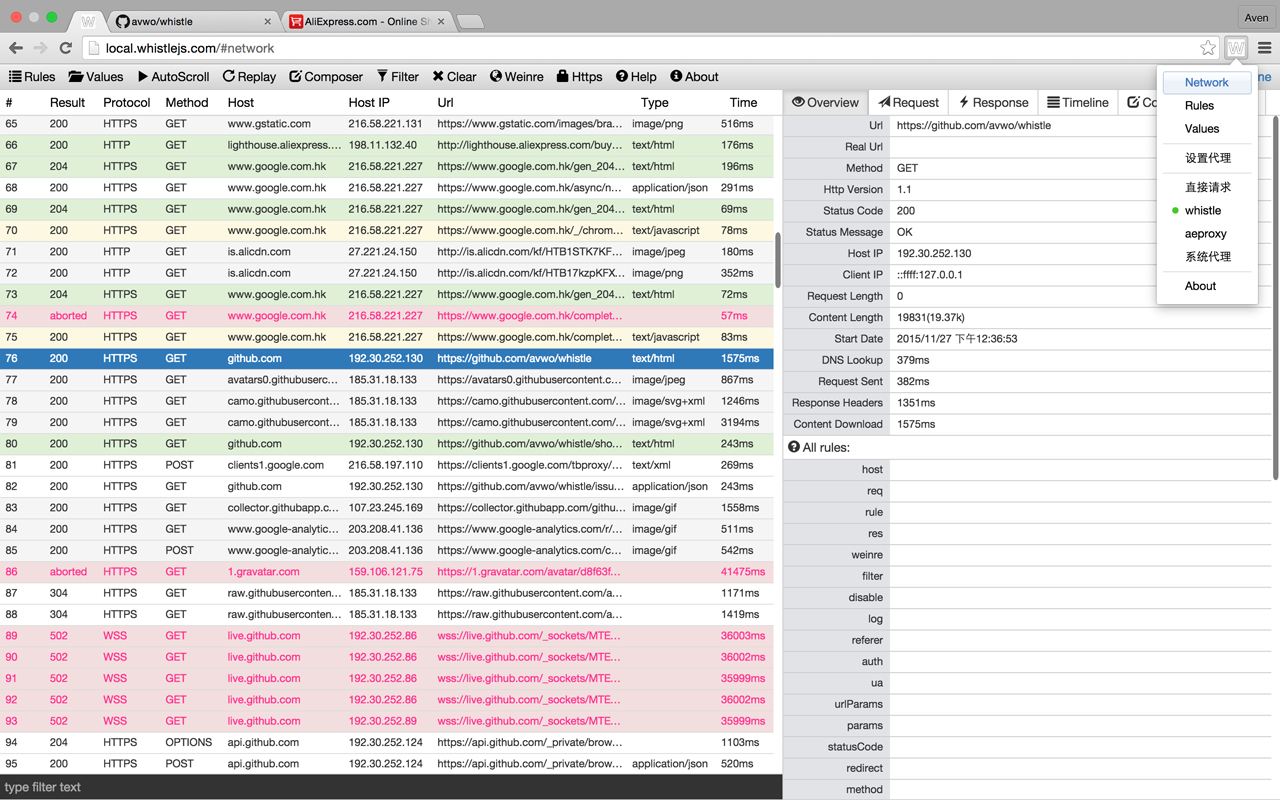
Task: Select aborted request row 74
Action: (387, 315)
